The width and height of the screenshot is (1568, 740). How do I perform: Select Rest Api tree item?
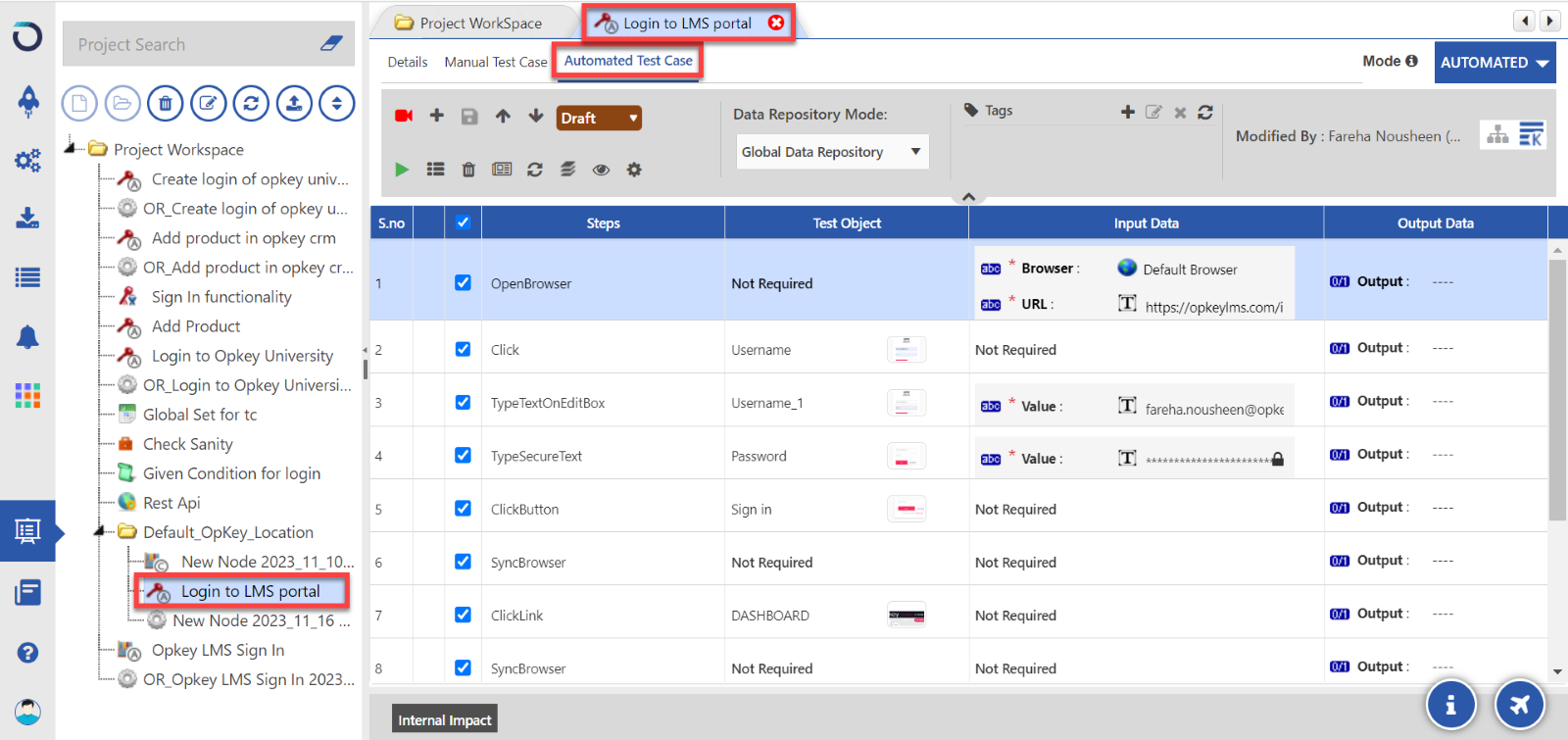pyautogui.click(x=171, y=502)
